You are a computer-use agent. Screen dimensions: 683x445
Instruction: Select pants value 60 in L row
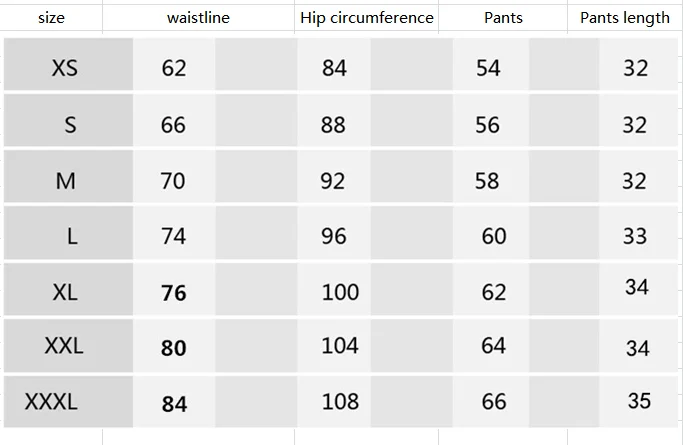pos(494,236)
